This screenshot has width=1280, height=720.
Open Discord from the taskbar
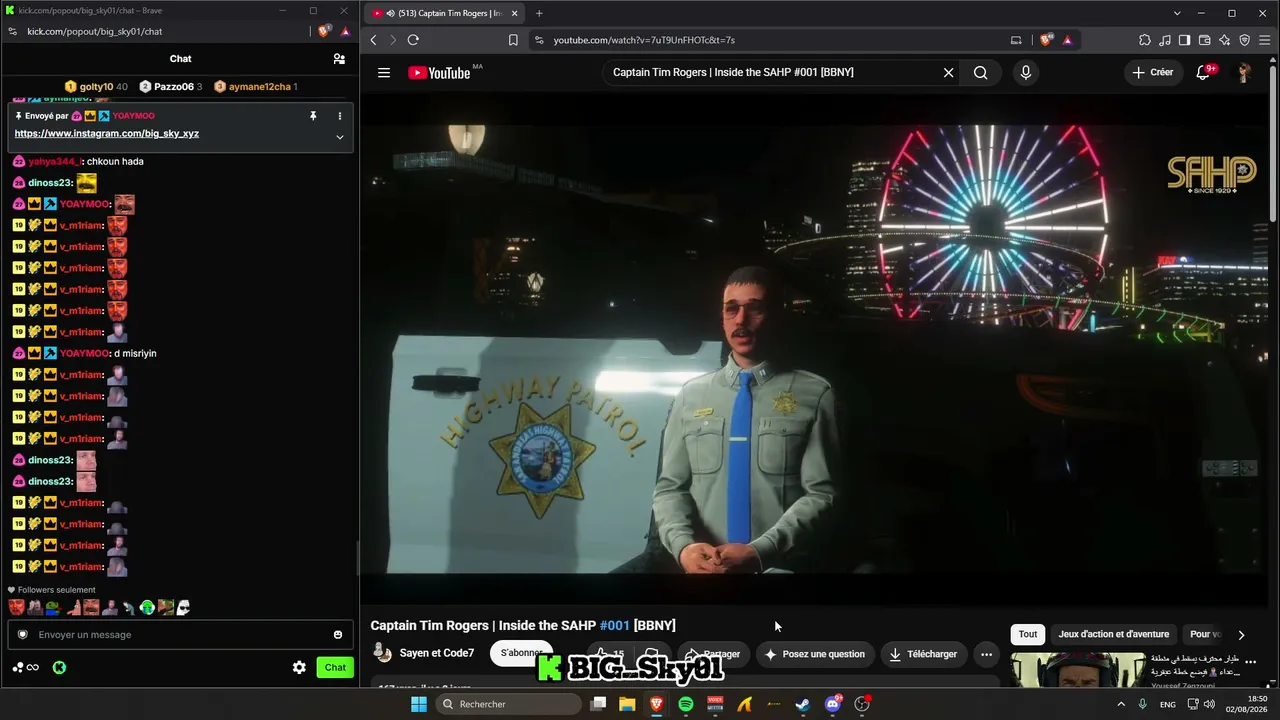(833, 704)
